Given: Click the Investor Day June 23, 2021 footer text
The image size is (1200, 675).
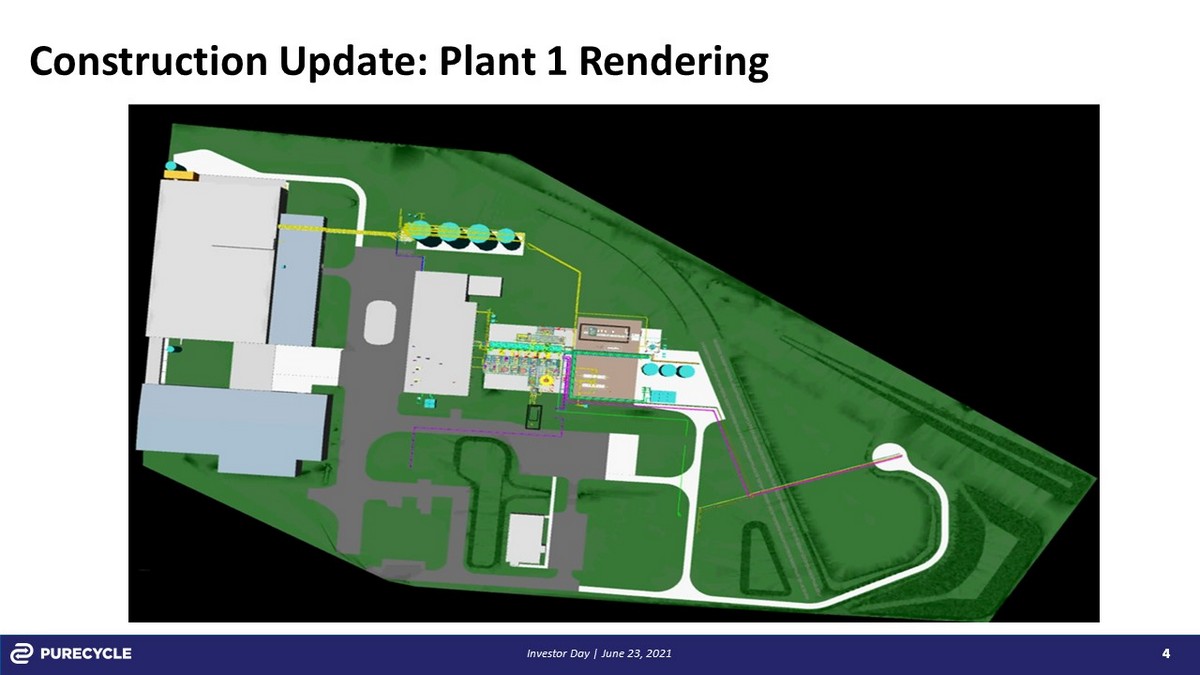Looking at the screenshot, I should [x=599, y=654].
